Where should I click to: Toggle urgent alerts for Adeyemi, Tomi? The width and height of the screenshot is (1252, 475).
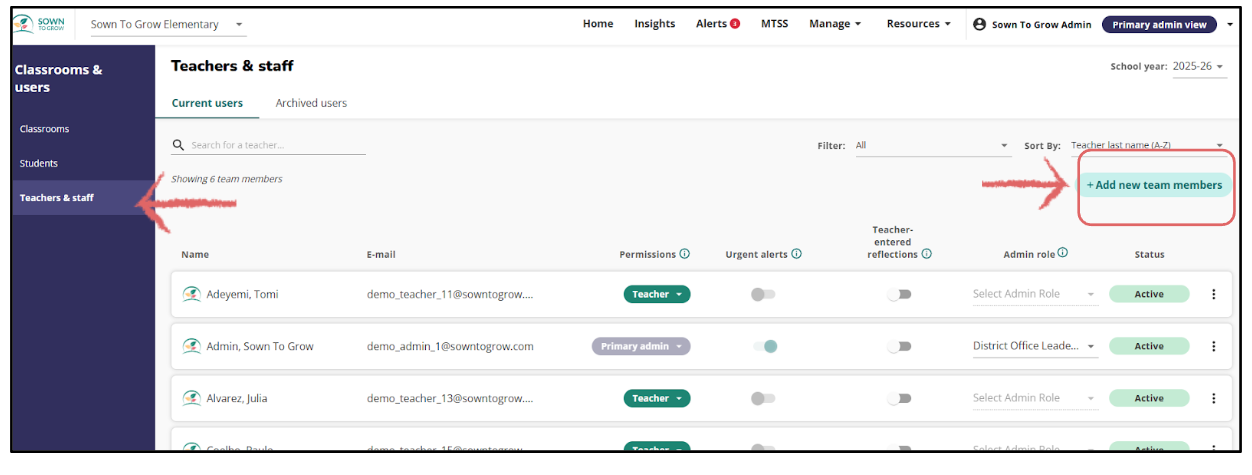pyautogui.click(x=763, y=294)
